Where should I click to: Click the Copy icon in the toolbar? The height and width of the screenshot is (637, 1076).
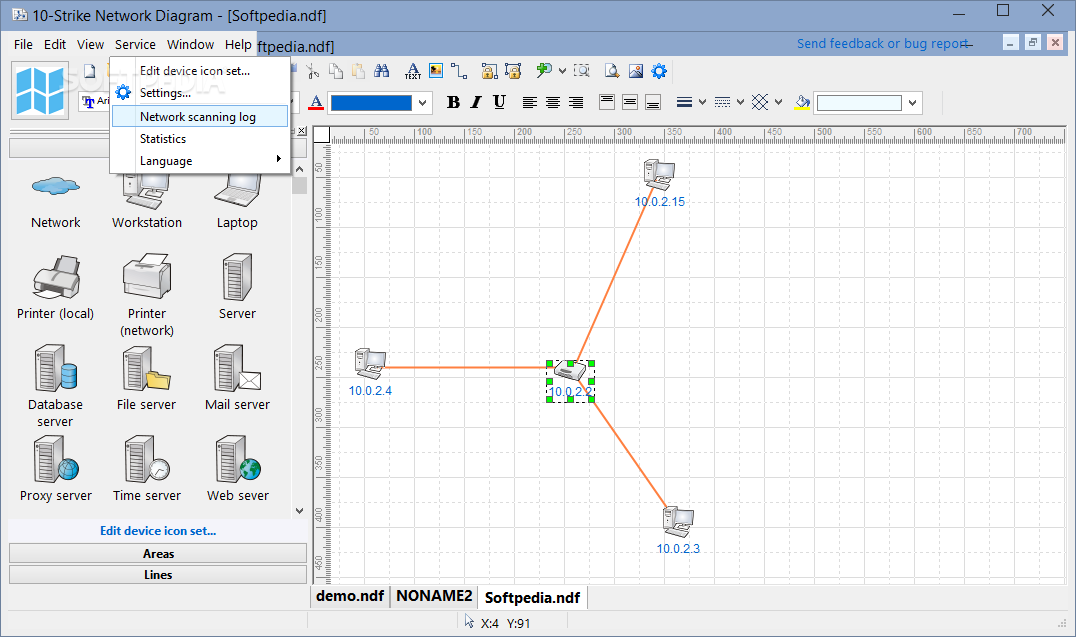pyautogui.click(x=336, y=71)
